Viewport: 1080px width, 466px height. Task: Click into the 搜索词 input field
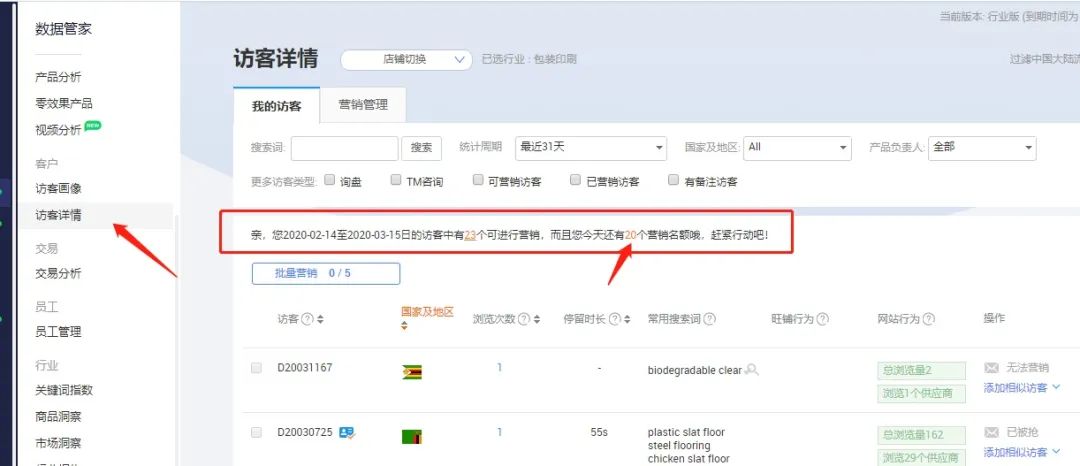tap(344, 148)
